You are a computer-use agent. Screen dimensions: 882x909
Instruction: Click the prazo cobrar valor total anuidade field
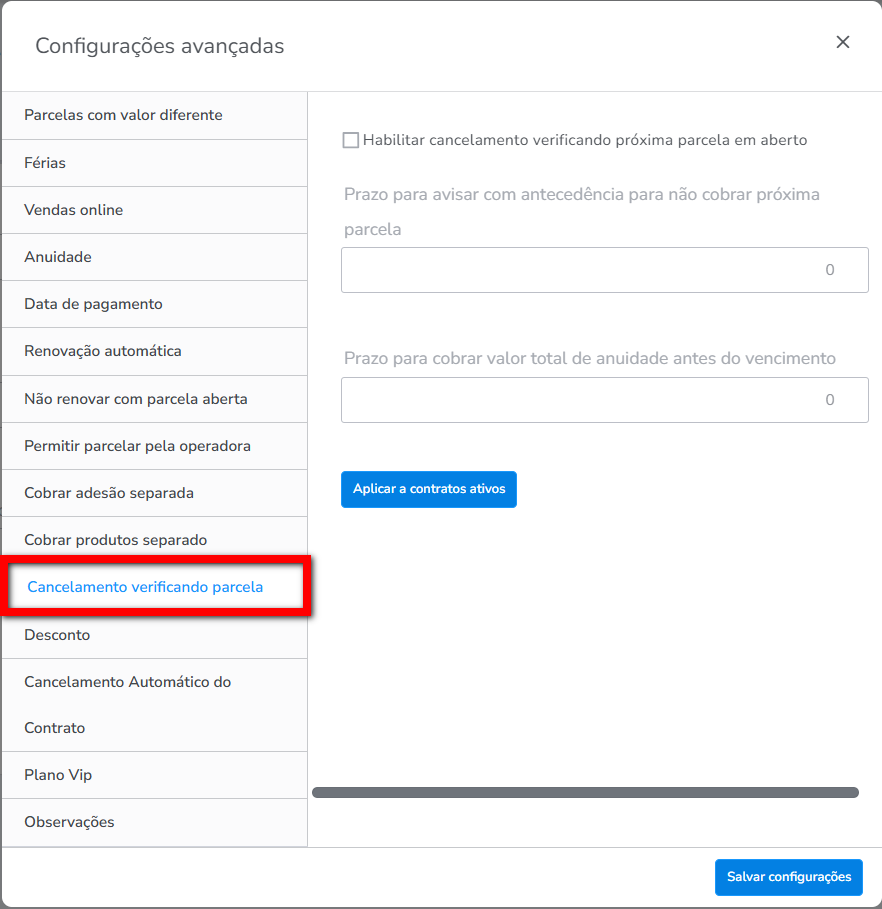pos(604,400)
